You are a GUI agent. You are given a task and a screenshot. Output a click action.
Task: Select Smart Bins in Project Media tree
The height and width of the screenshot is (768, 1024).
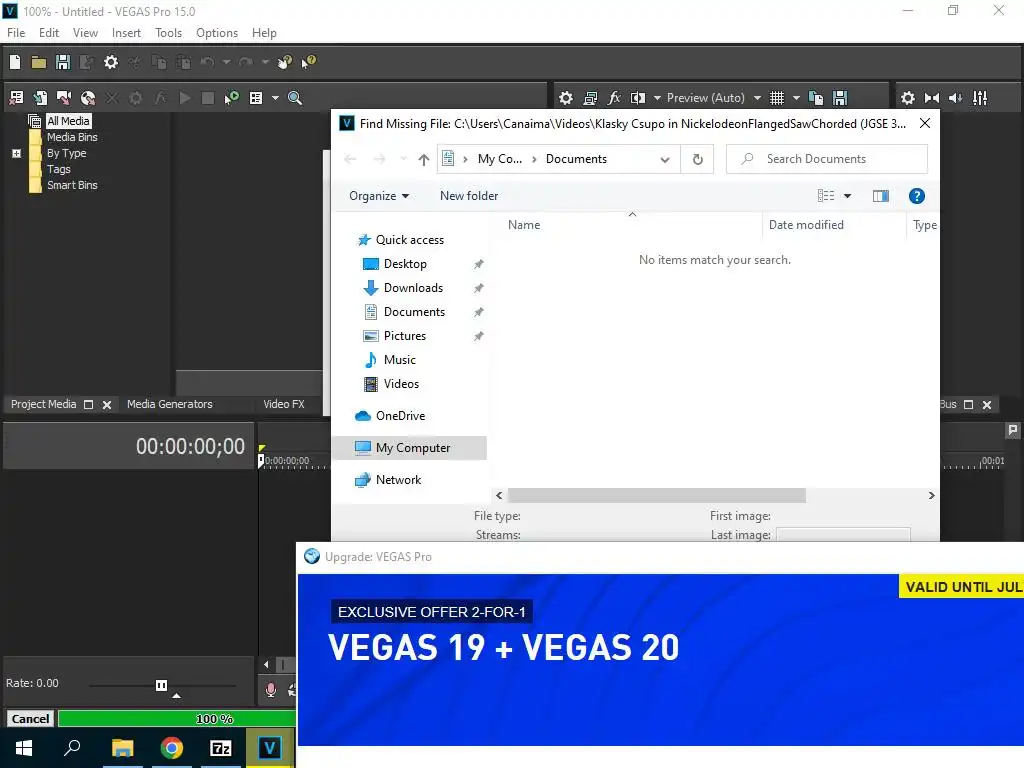(72, 185)
